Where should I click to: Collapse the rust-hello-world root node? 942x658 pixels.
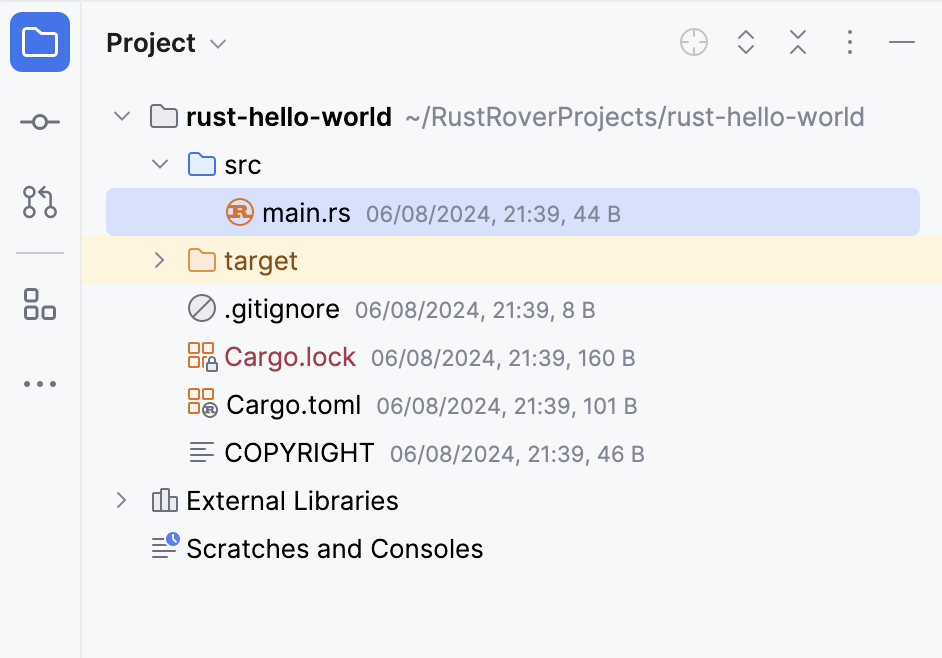[x=122, y=117]
